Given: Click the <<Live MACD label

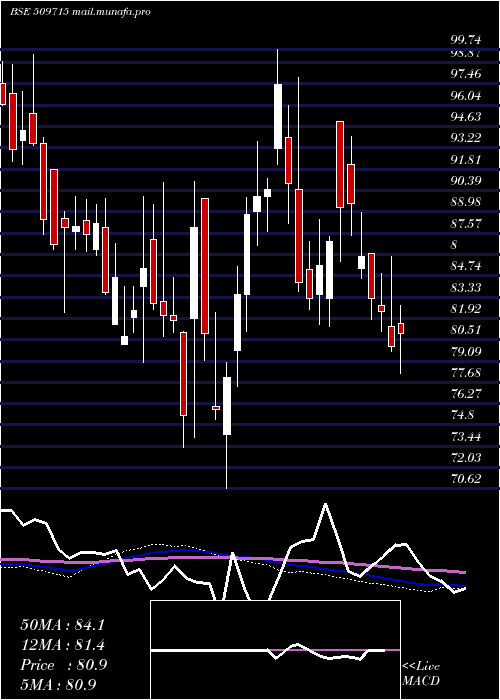Looking at the screenshot, I should click(421, 674).
